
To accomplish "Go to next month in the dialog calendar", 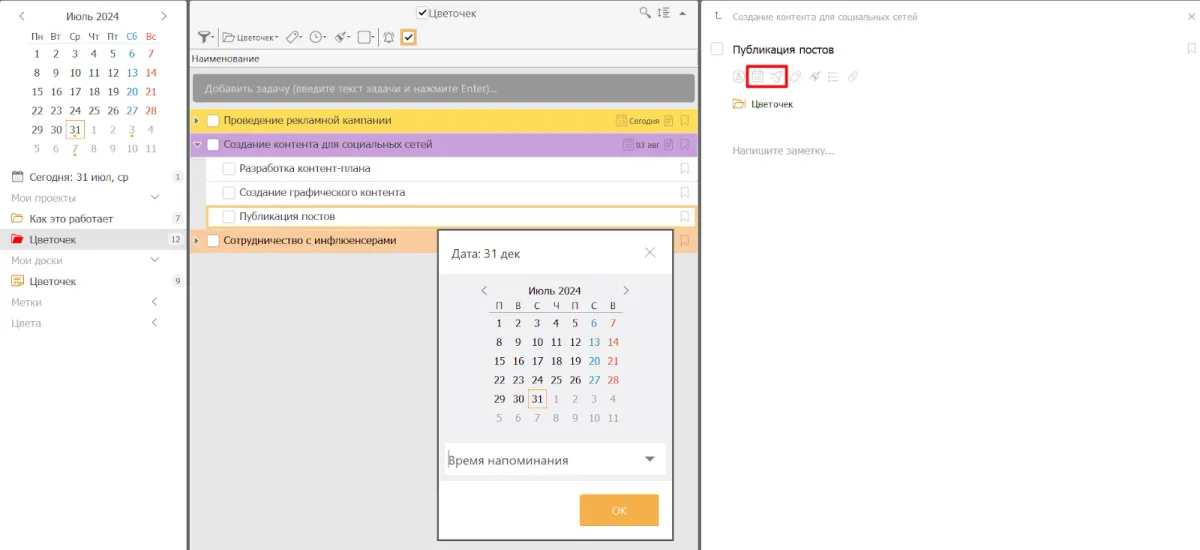I will click(626, 291).
